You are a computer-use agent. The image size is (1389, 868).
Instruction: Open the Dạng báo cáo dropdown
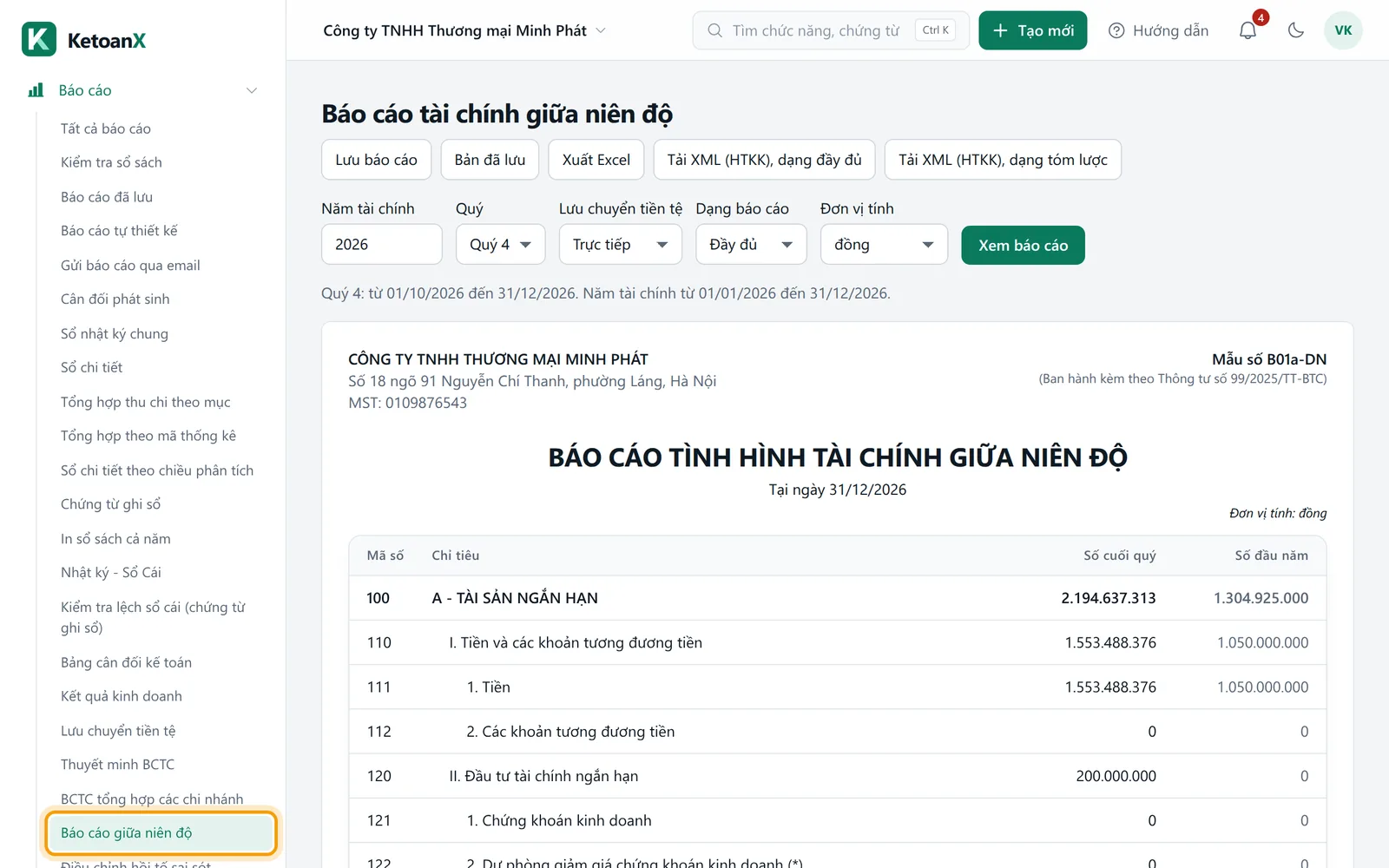pyautogui.click(x=751, y=245)
